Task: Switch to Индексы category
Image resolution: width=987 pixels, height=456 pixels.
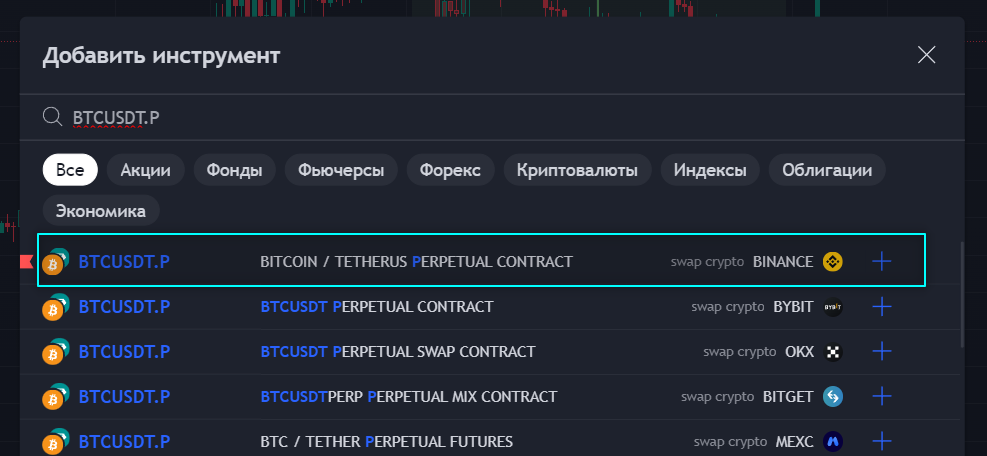Action: [709, 170]
